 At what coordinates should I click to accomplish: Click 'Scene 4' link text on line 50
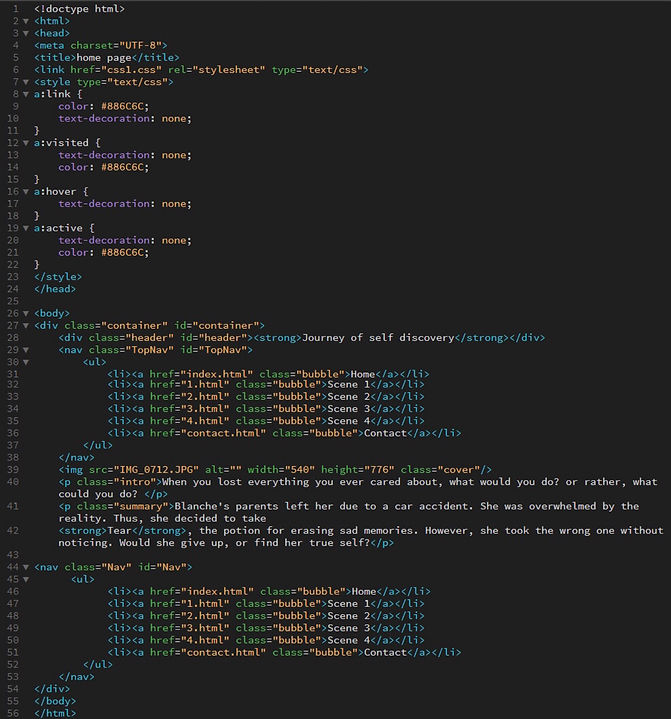point(349,640)
